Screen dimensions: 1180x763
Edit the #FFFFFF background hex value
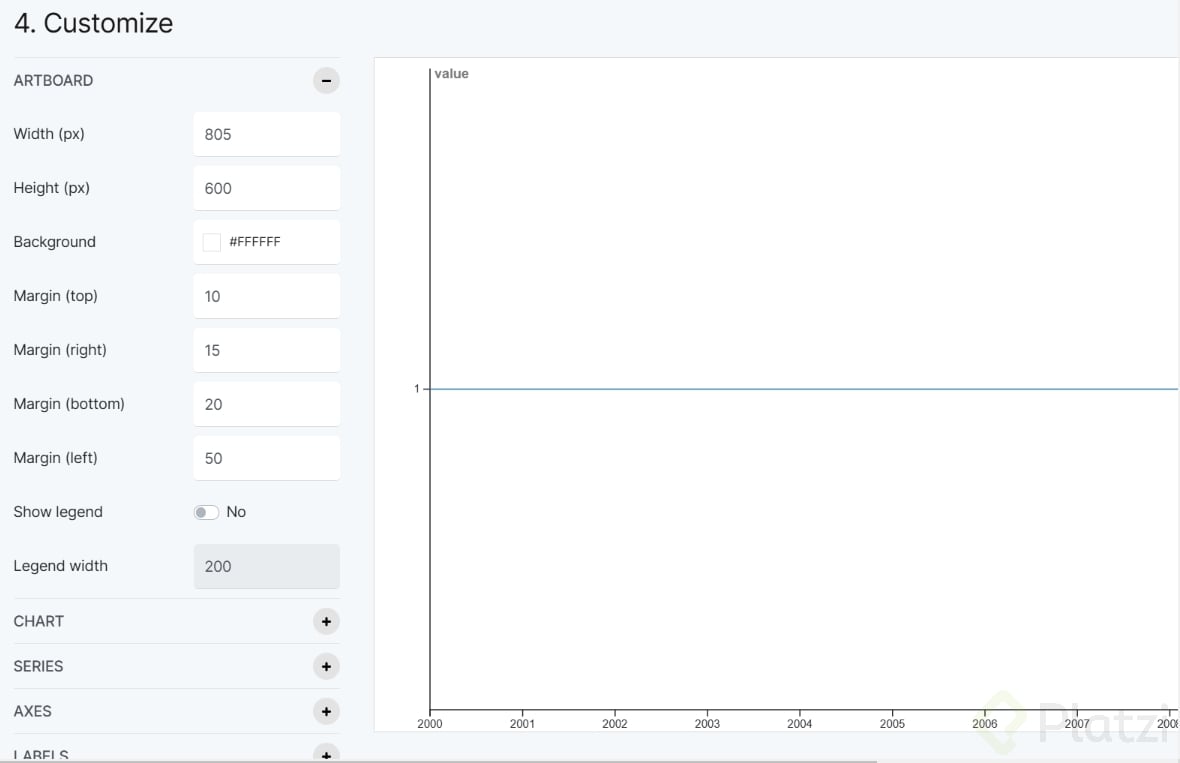click(254, 242)
